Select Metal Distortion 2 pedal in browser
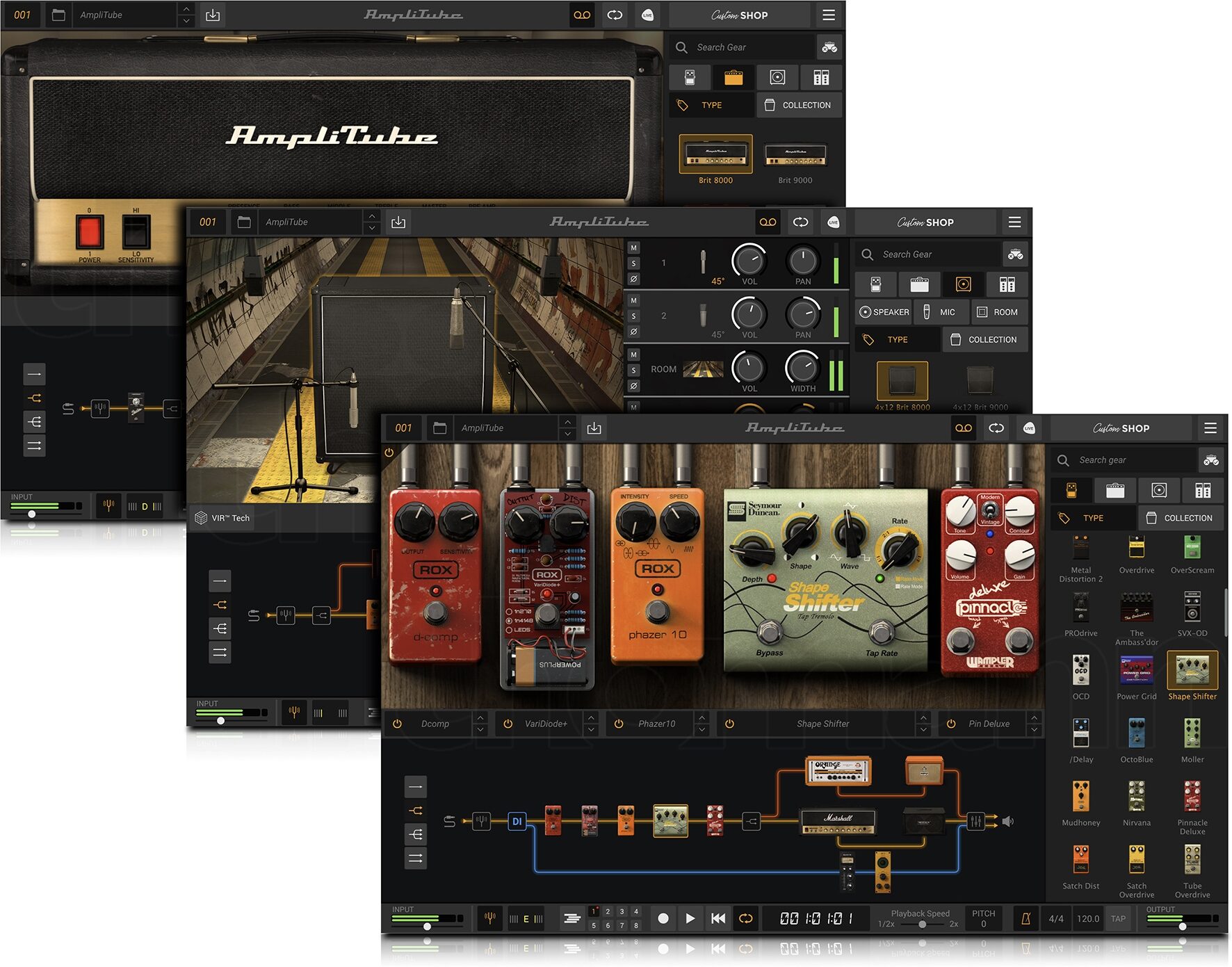This screenshot has height=967, width=1232. [1080, 558]
